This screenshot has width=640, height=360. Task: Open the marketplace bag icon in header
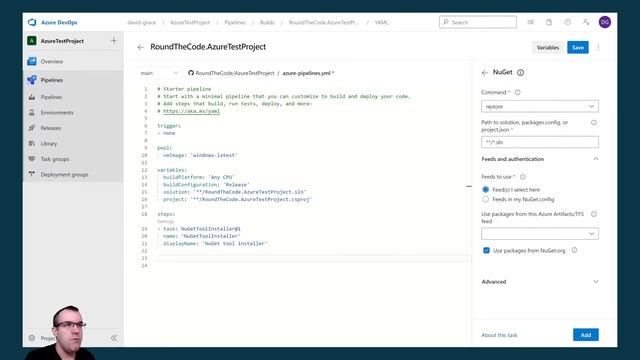(549, 22)
